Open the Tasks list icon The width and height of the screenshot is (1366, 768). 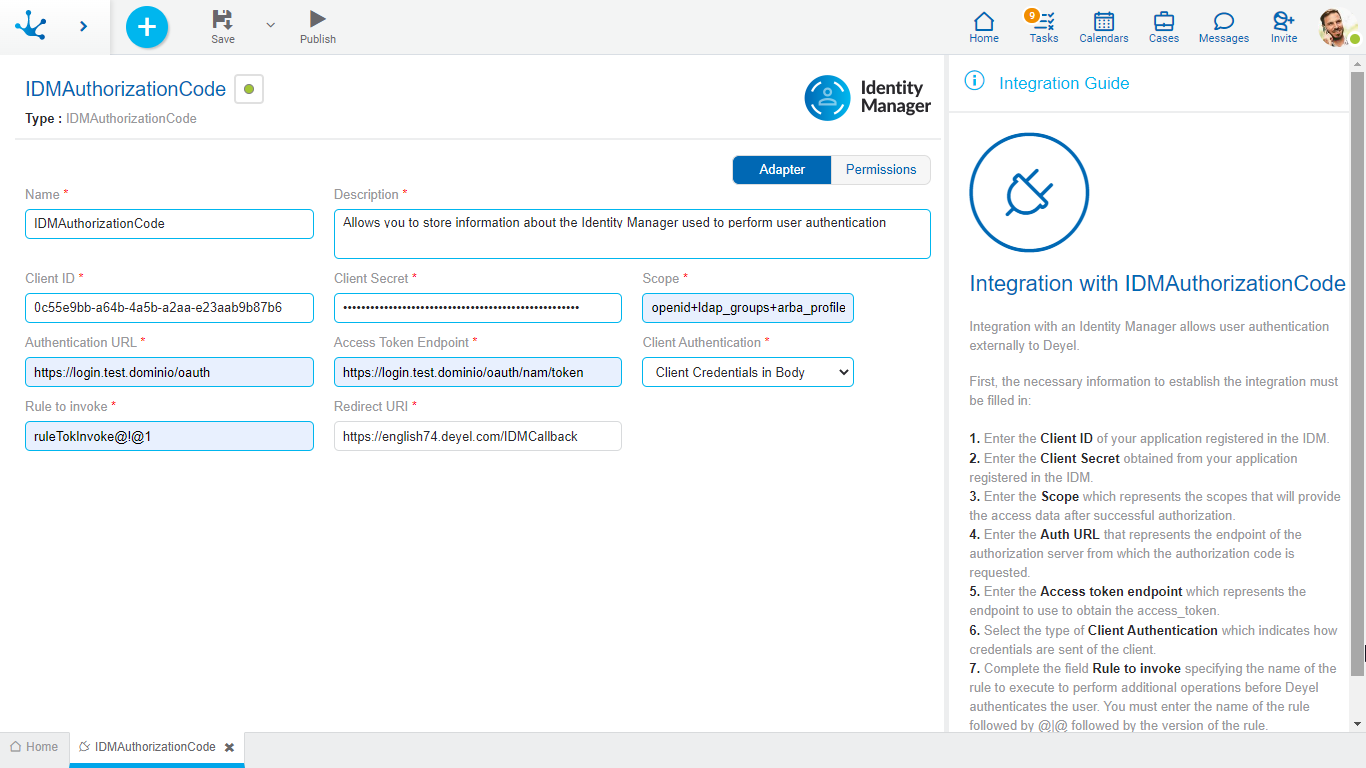click(x=1044, y=27)
